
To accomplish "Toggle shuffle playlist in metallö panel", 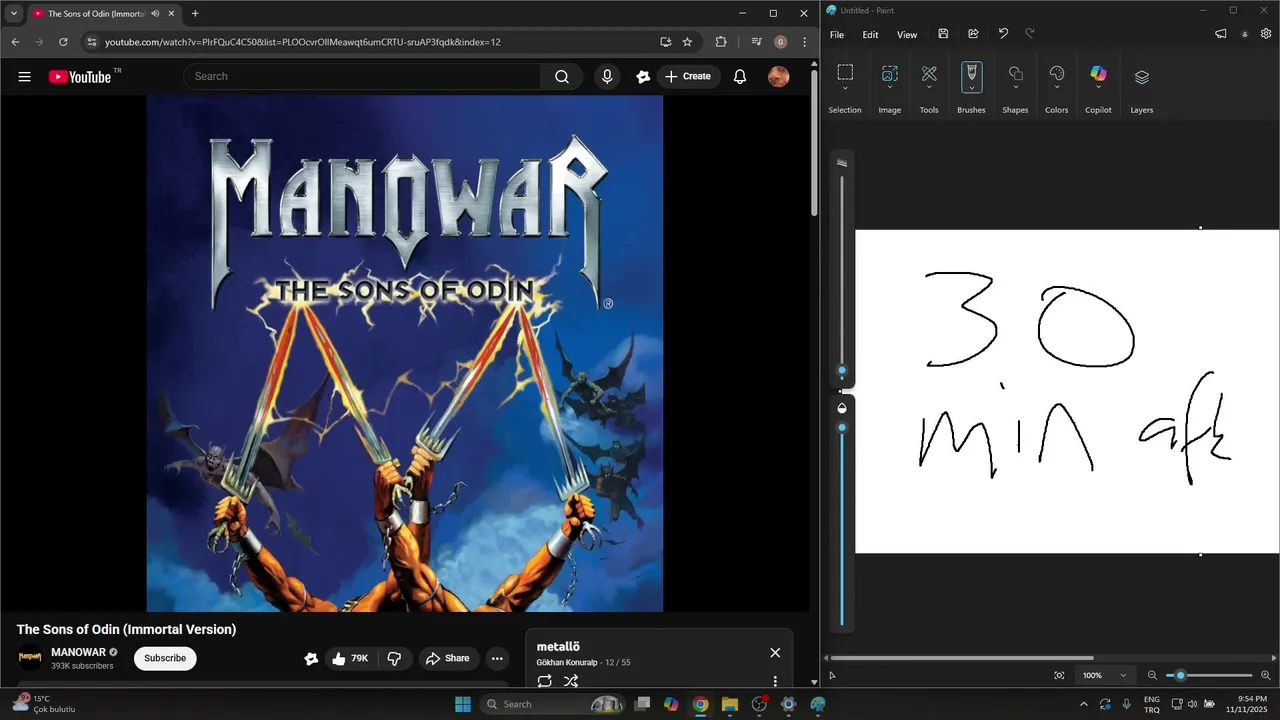I will coord(571,681).
